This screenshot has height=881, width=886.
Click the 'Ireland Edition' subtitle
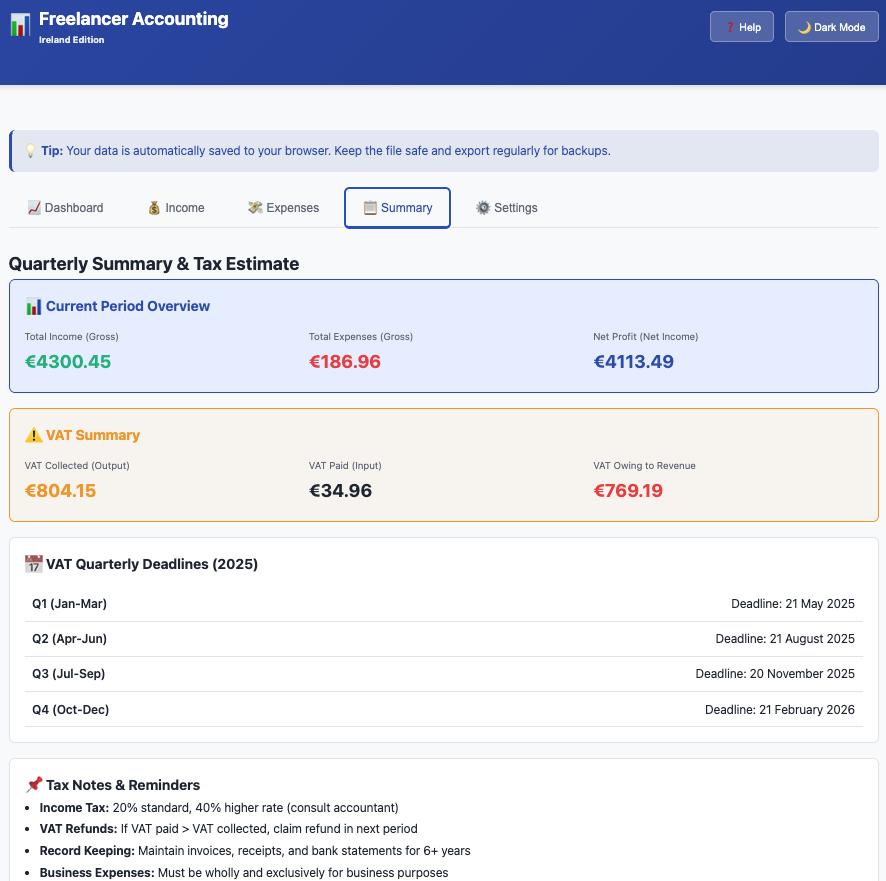pos(71,40)
